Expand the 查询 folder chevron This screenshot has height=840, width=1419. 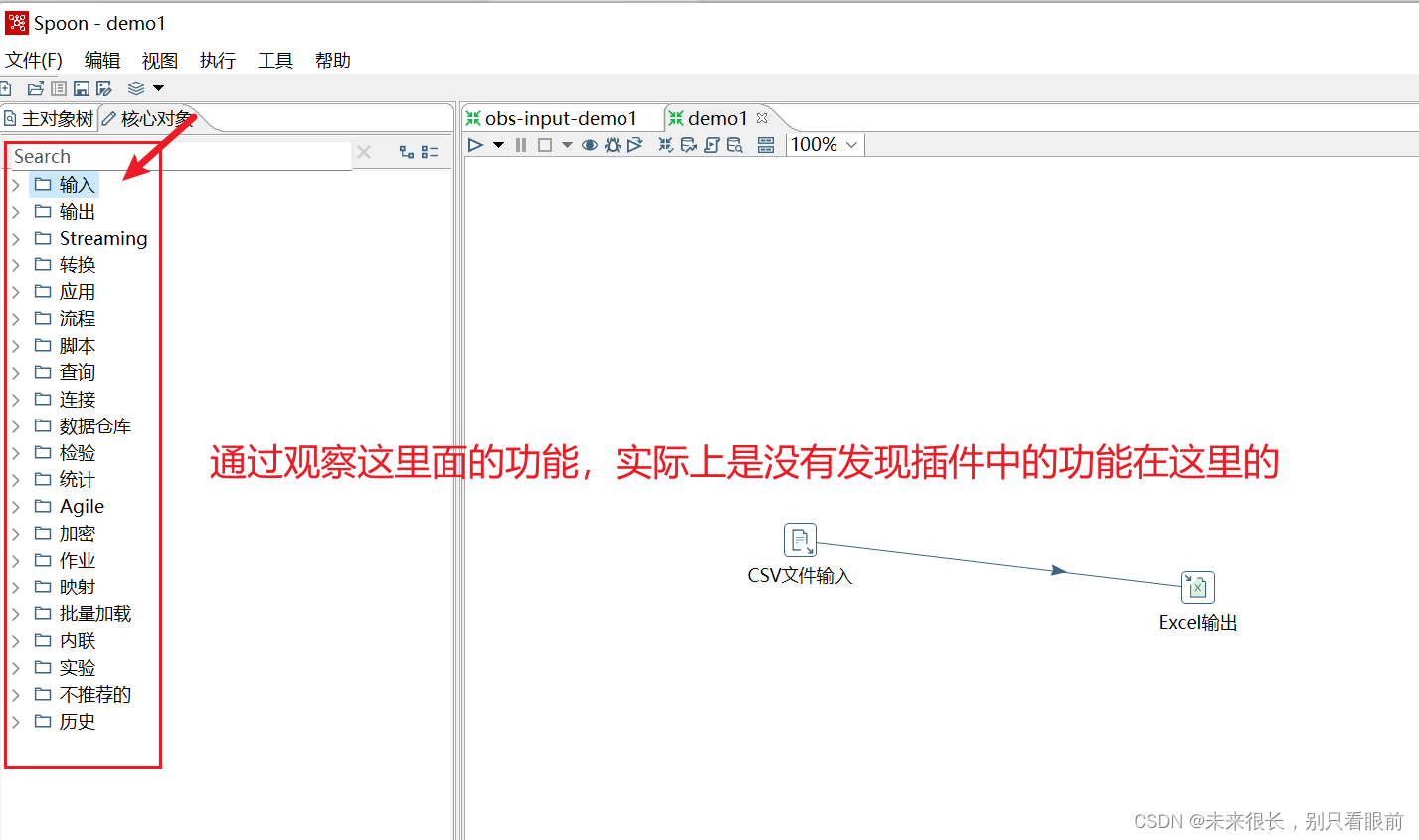point(16,373)
